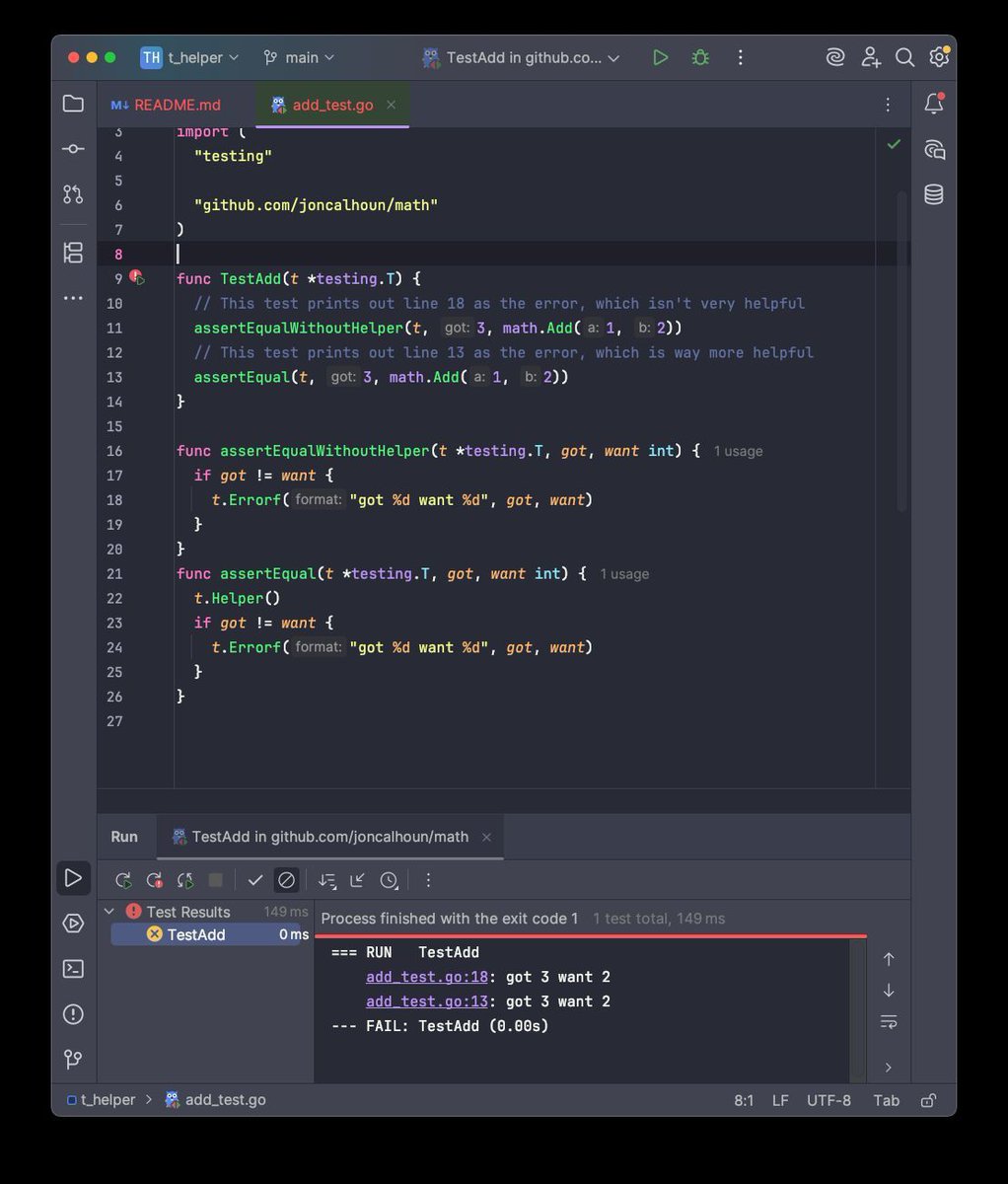1008x1184 pixels.
Task: Change line separator LF in status bar
Action: coord(780,1100)
